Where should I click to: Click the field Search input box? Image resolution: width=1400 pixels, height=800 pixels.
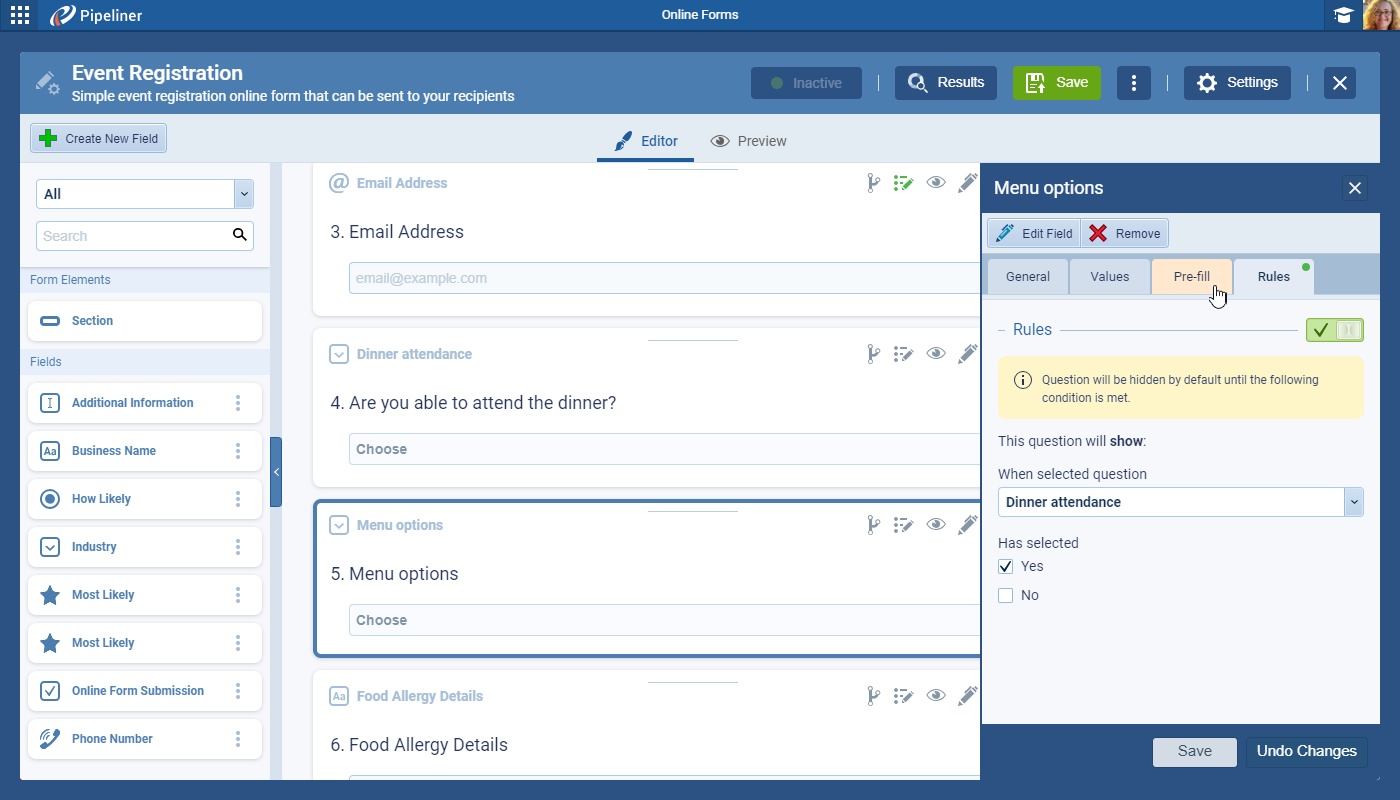click(135, 236)
